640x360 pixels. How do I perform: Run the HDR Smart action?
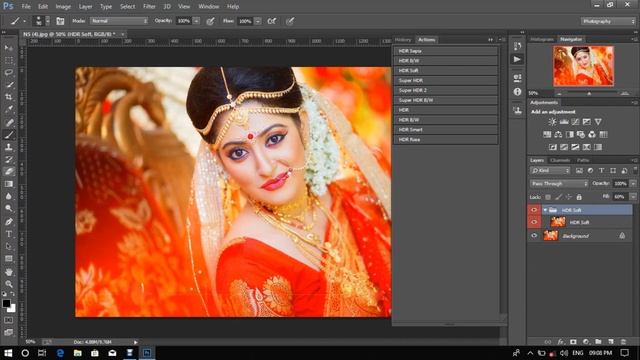(x=445, y=129)
